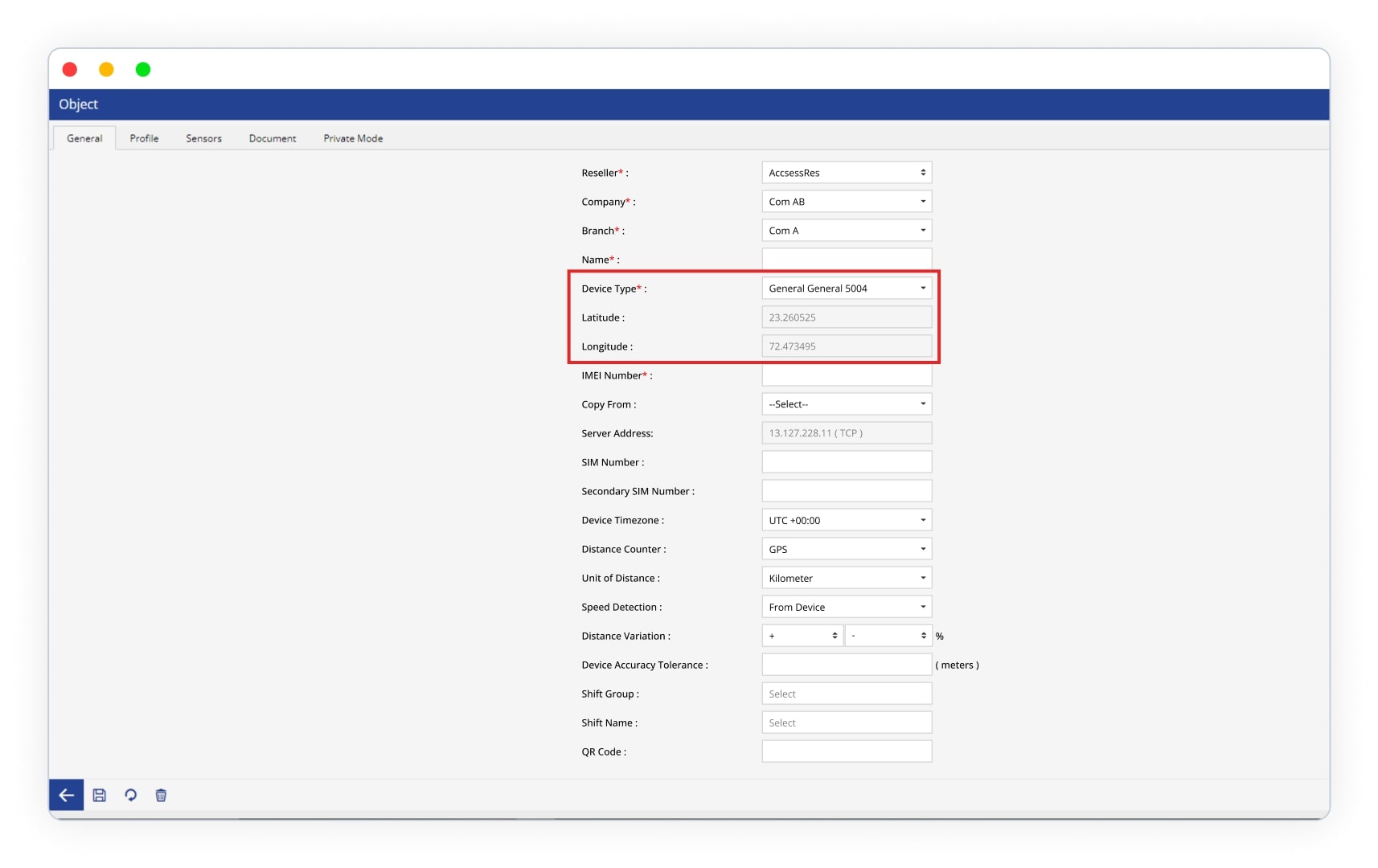This screenshot has height=868, width=1378.
Task: Focus the IMEI Number field
Action: click(x=846, y=376)
